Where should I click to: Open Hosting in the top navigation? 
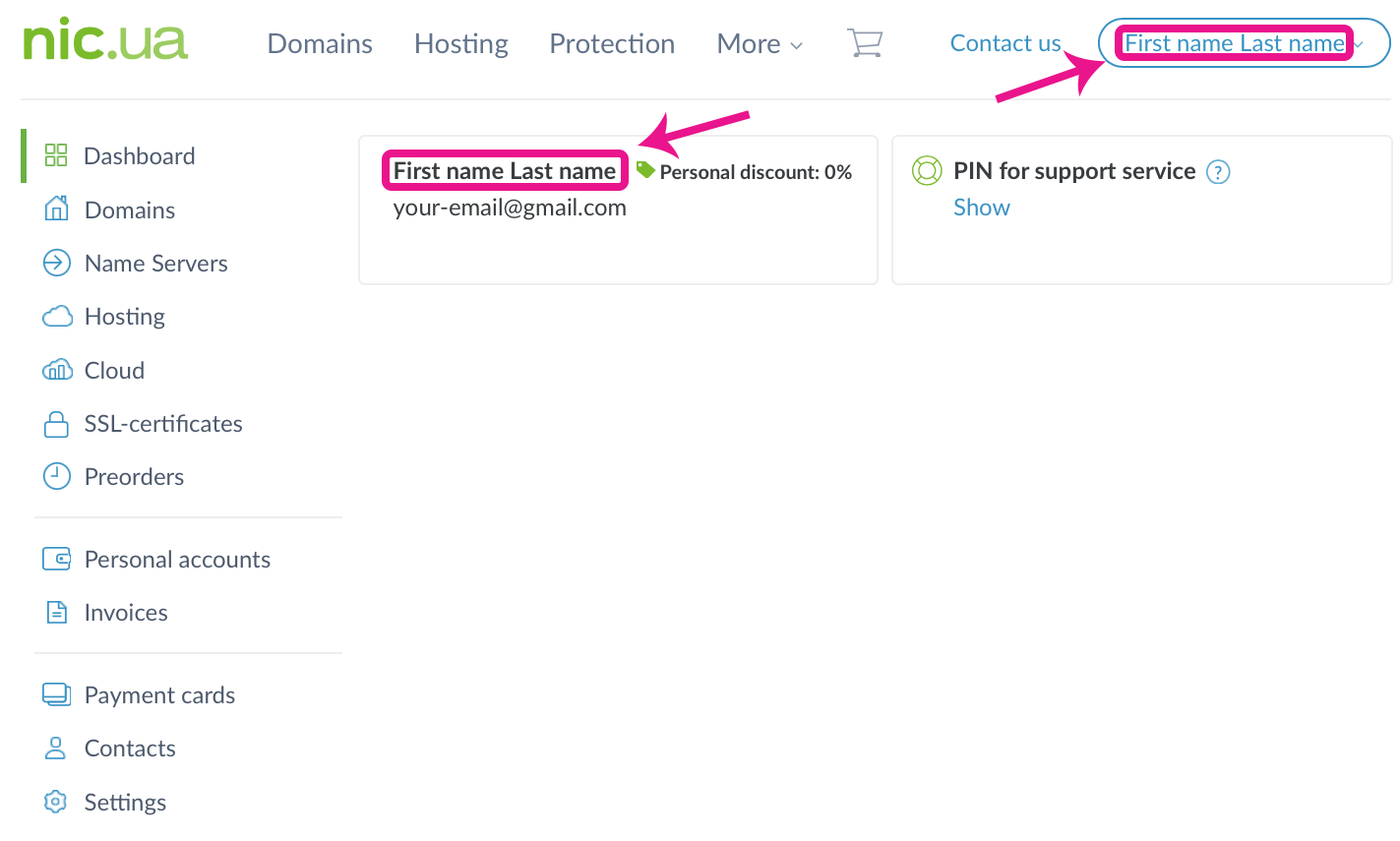(460, 44)
